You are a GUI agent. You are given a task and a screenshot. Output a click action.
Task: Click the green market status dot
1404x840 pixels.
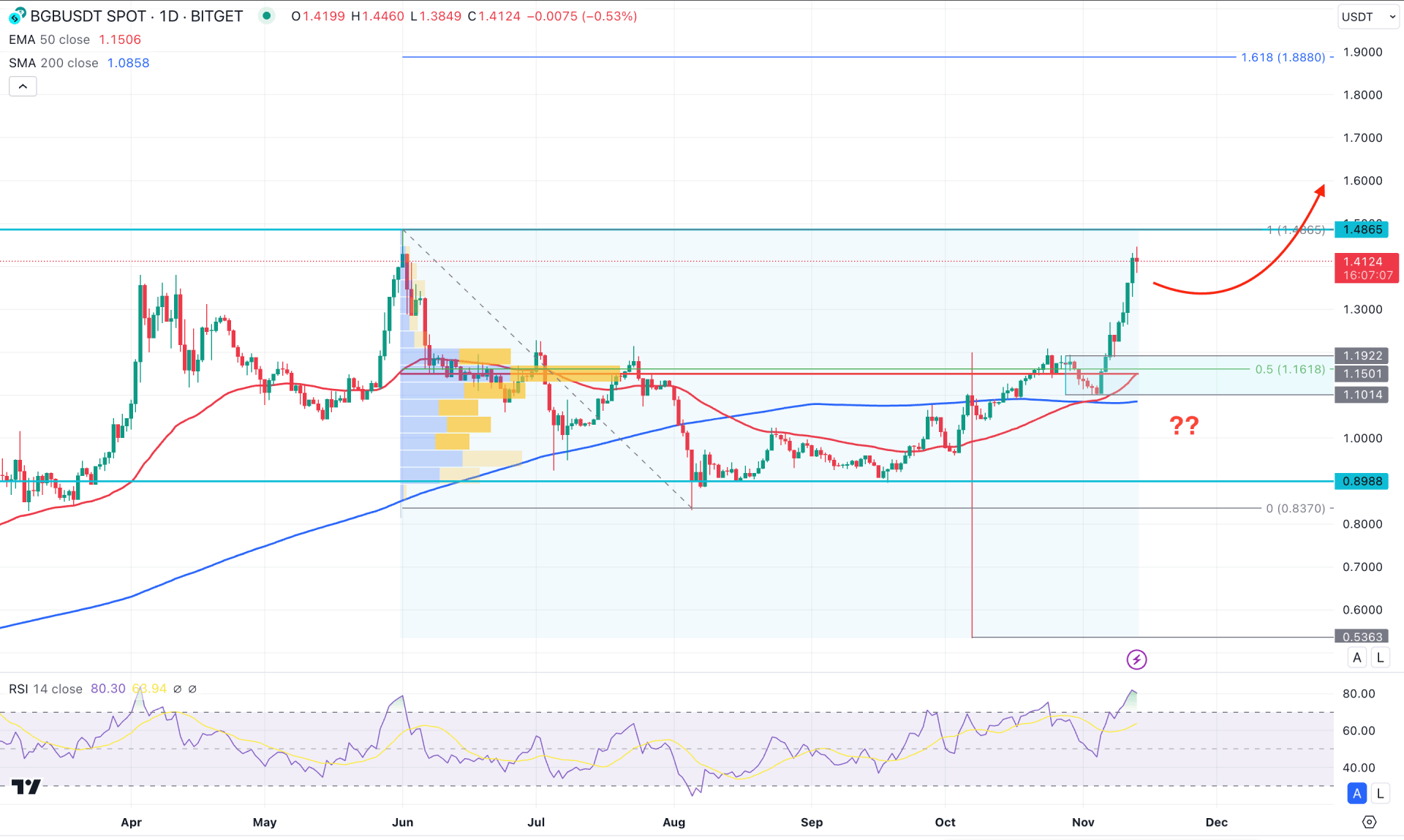coord(267,15)
